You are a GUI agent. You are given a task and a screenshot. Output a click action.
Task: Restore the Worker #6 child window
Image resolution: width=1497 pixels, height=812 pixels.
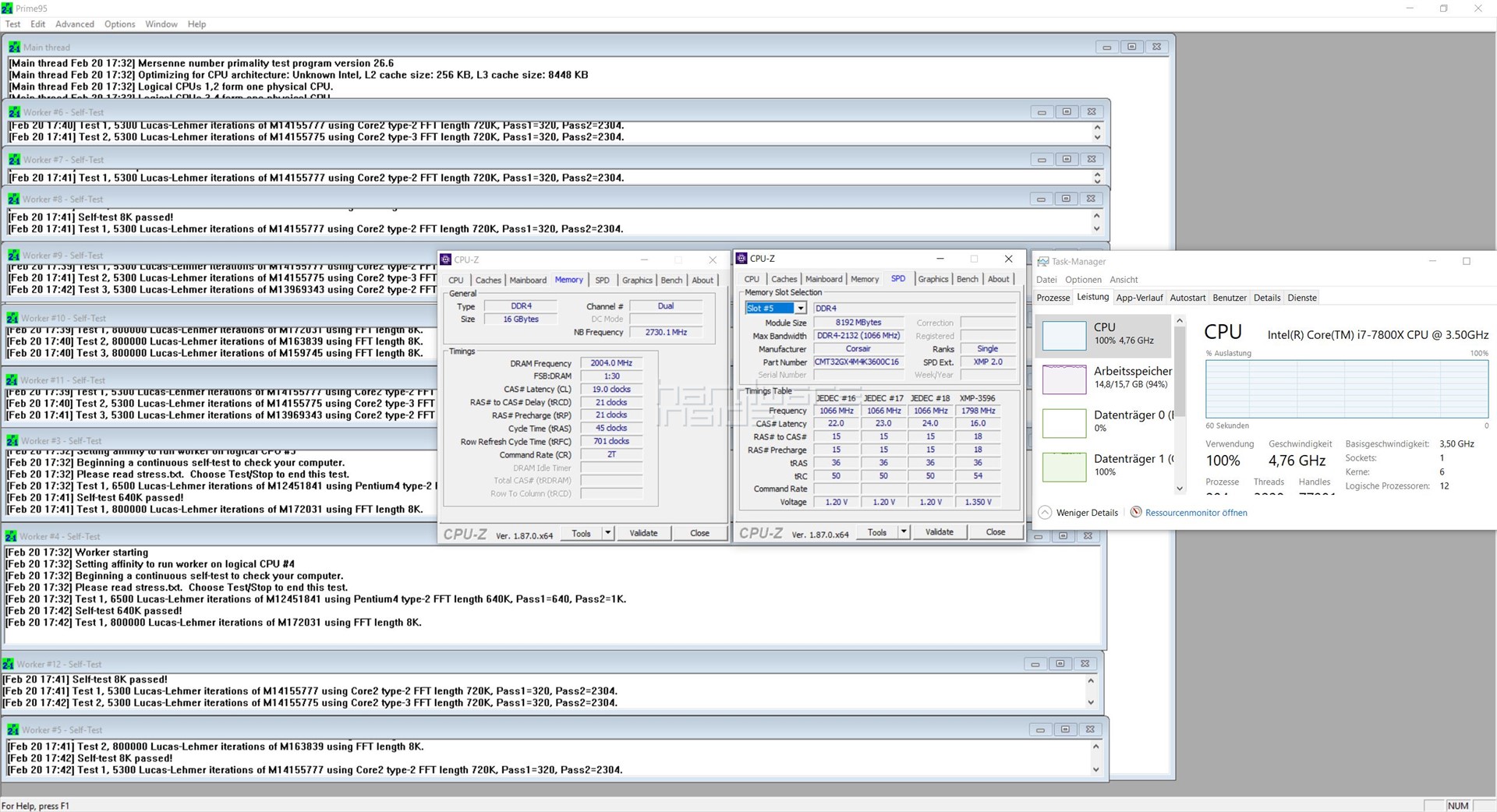tap(1067, 111)
